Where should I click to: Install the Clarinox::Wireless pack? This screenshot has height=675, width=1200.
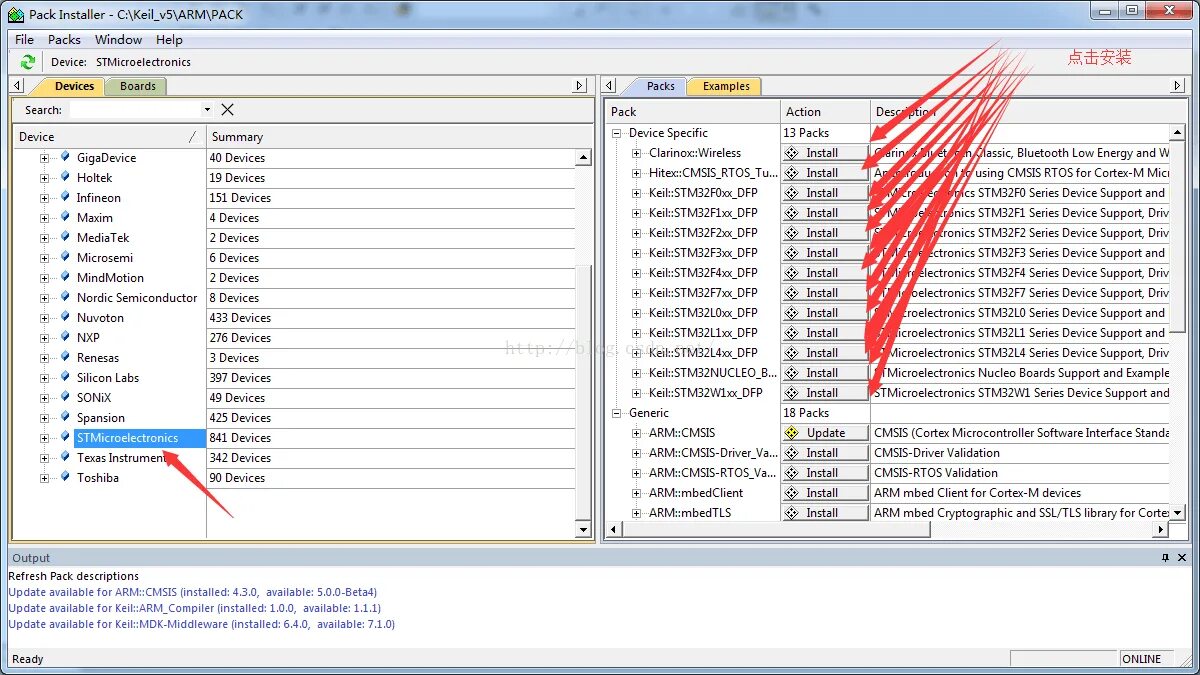point(825,153)
